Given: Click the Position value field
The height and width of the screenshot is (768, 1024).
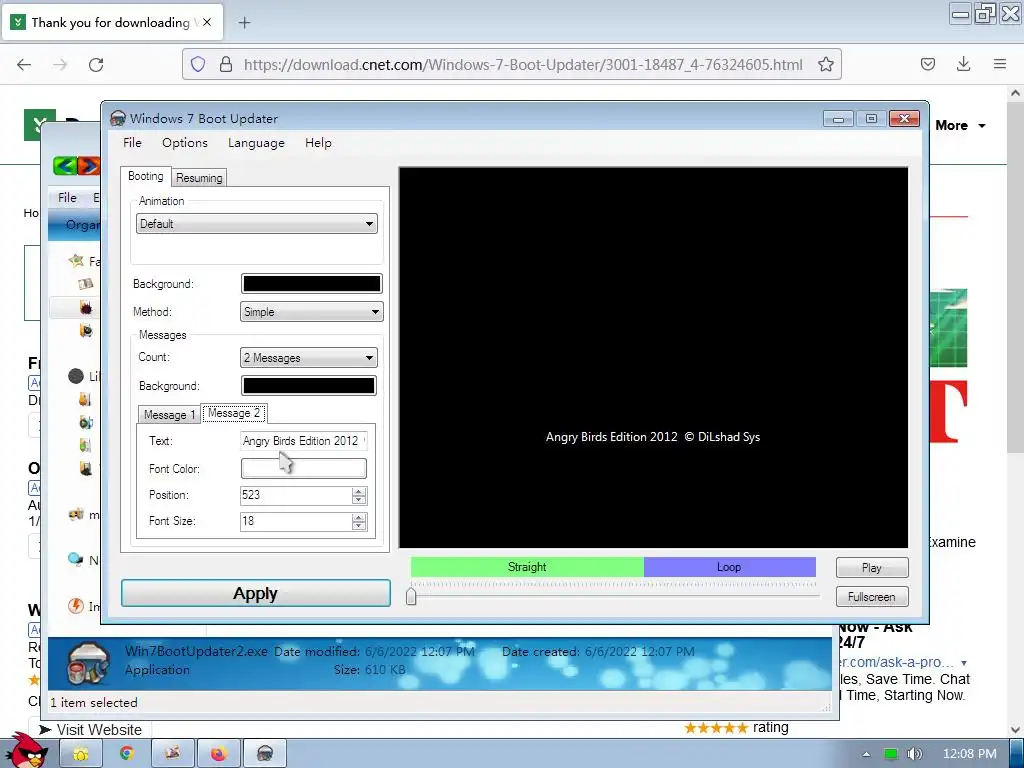Looking at the screenshot, I should click(x=296, y=495).
